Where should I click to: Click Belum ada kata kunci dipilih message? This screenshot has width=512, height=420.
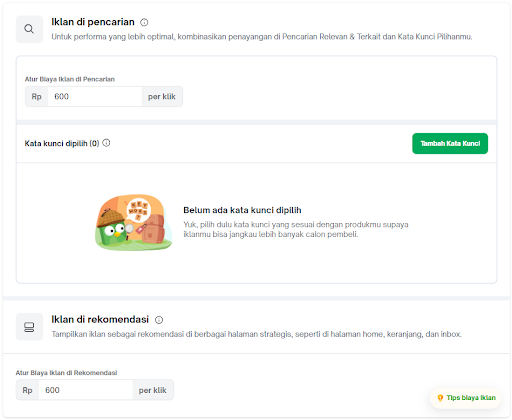(242, 210)
